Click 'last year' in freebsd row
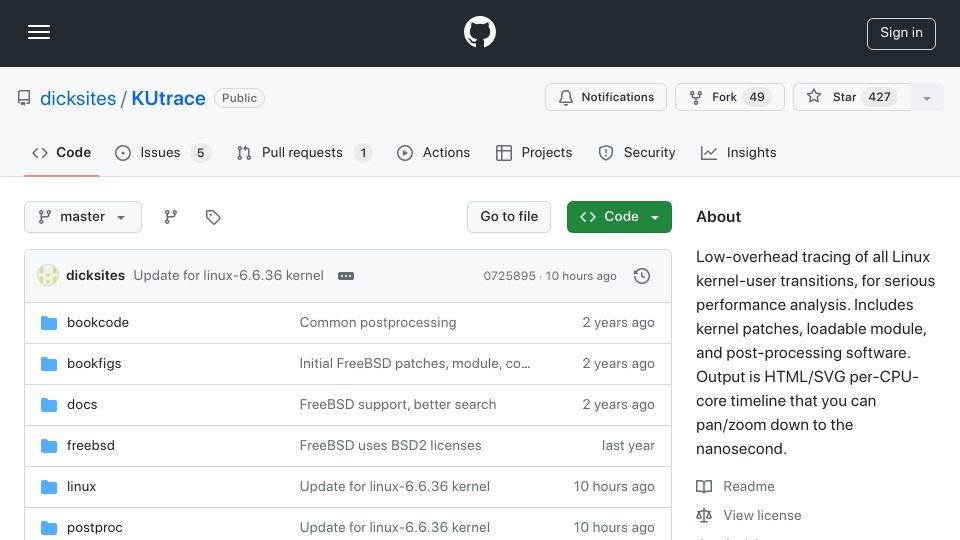960x540 pixels. pos(628,446)
